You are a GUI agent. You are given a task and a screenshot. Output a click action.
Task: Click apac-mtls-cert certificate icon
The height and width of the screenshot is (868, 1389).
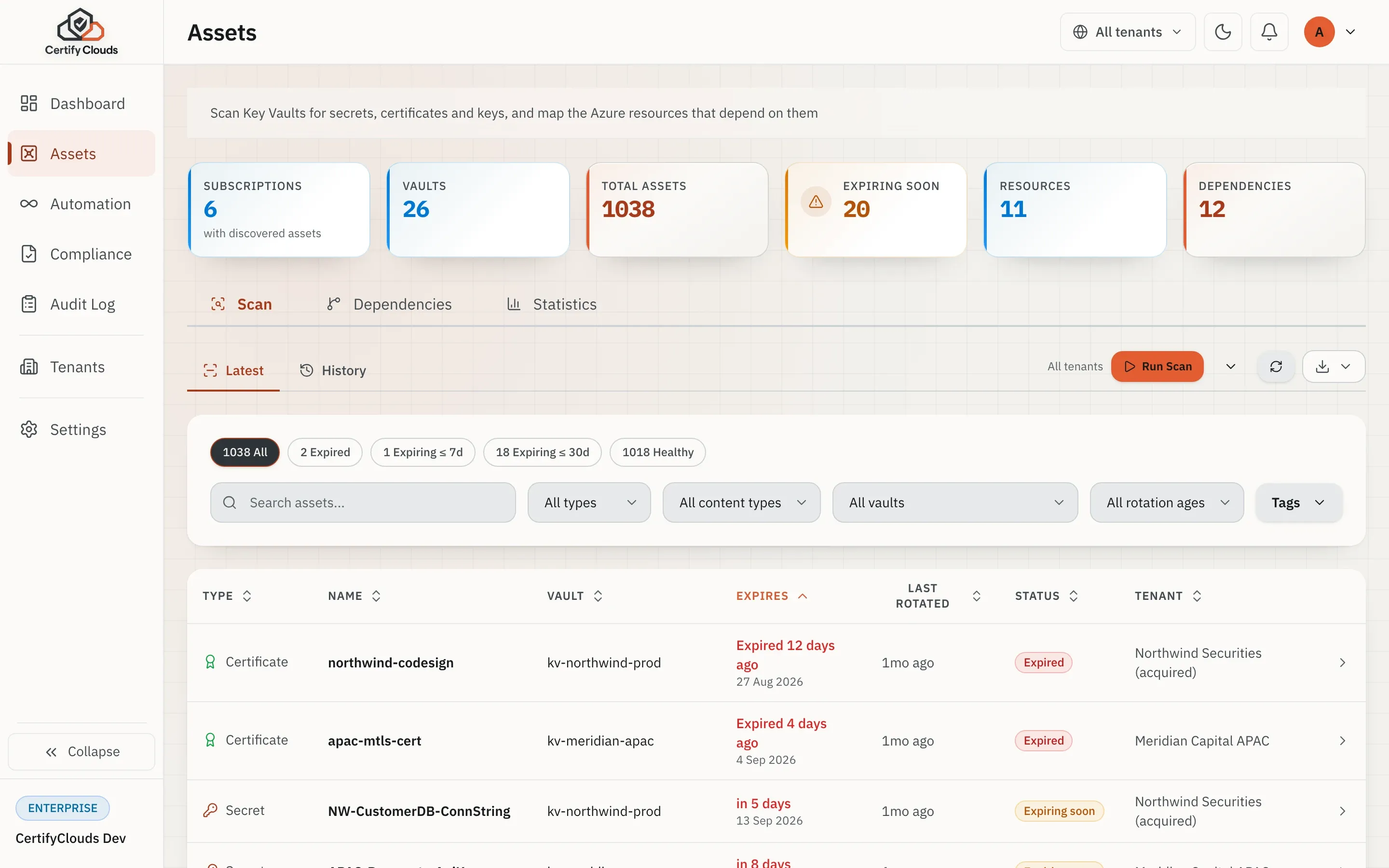(210, 740)
